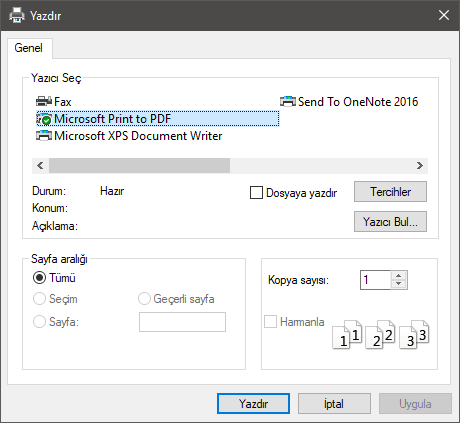Click the Kopya sayısı number field

(375, 280)
